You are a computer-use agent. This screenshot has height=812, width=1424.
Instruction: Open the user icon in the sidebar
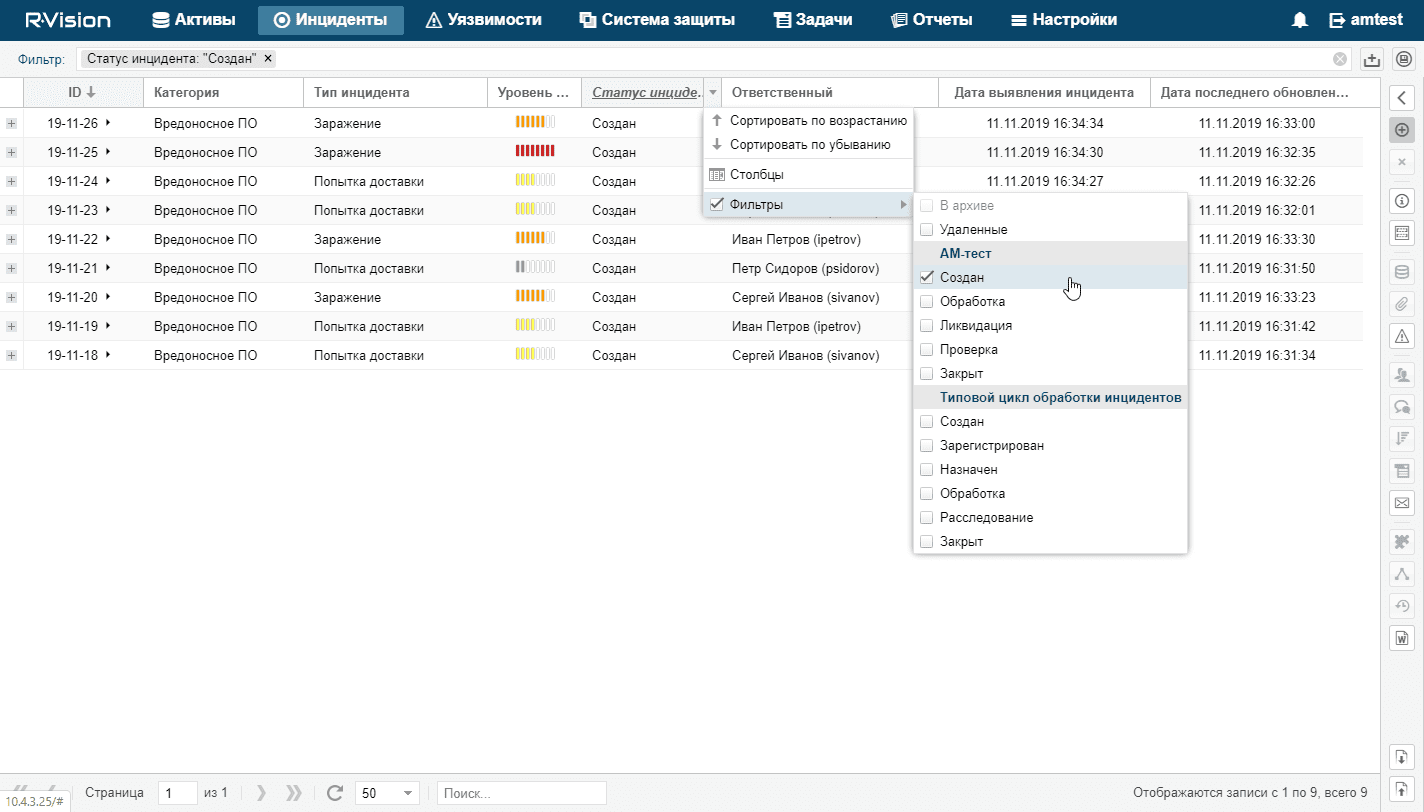[x=1402, y=375]
